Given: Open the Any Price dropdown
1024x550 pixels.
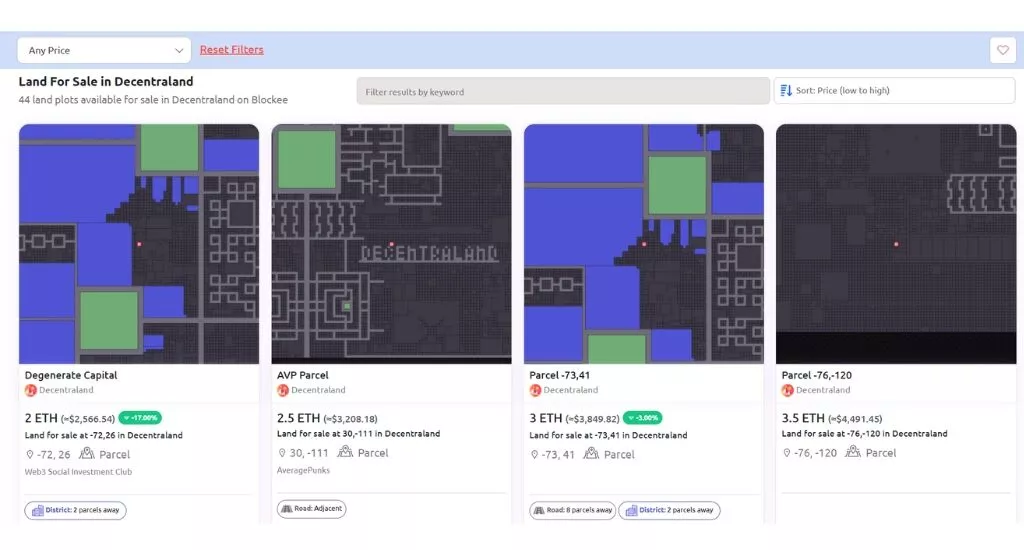Looking at the screenshot, I should 104,50.
